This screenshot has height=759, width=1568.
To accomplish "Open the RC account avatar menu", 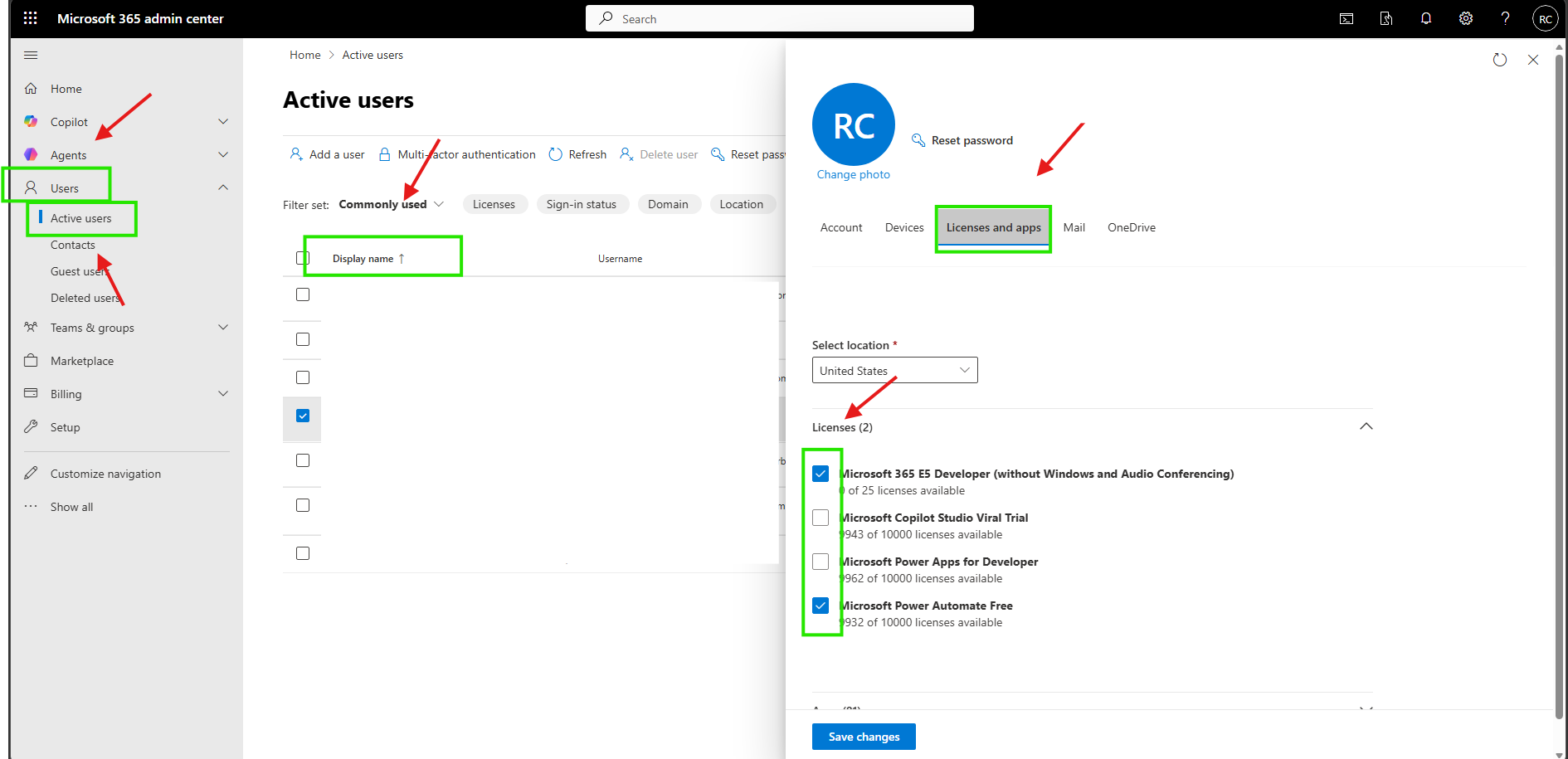I will click(x=1545, y=18).
